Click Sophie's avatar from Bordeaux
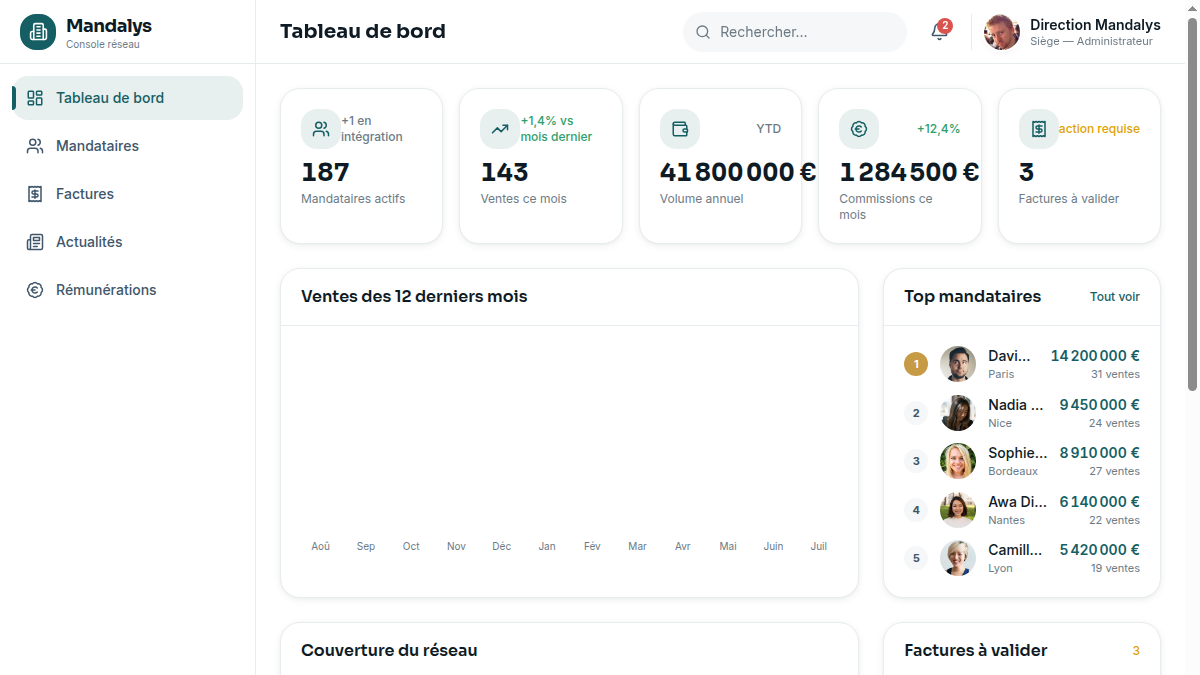 click(x=958, y=461)
